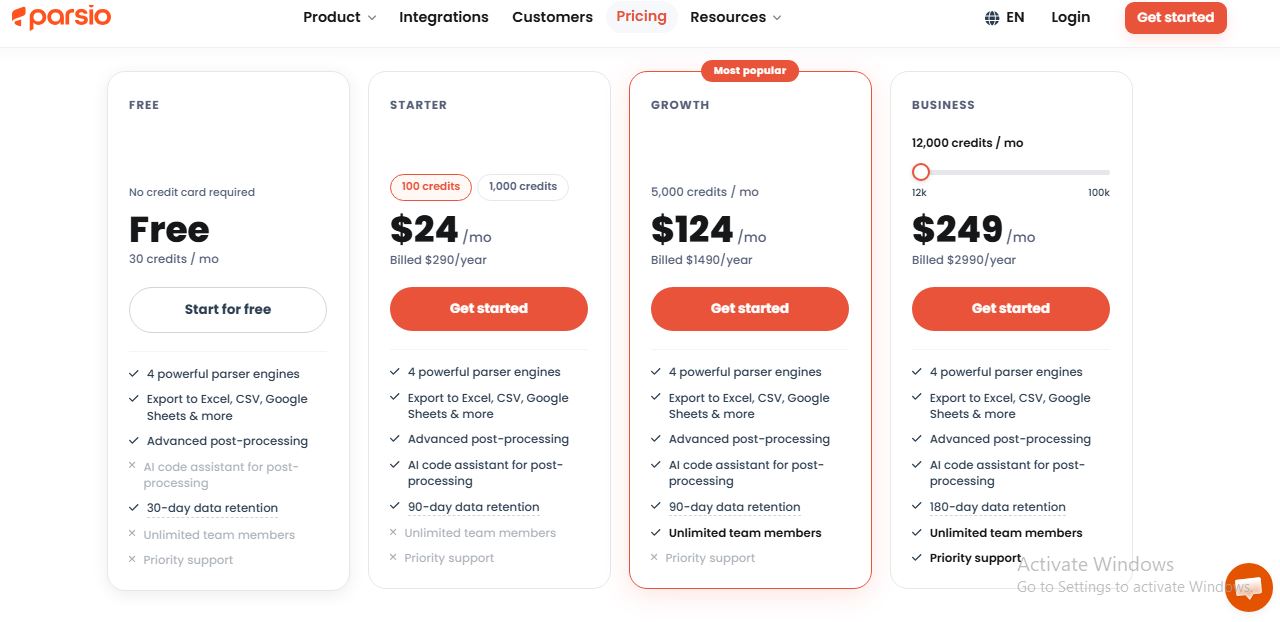Viewport: 1280px width, 622px height.
Task: Click the checkmark beside Growth 'Unlimited team members'
Action: tap(656, 533)
